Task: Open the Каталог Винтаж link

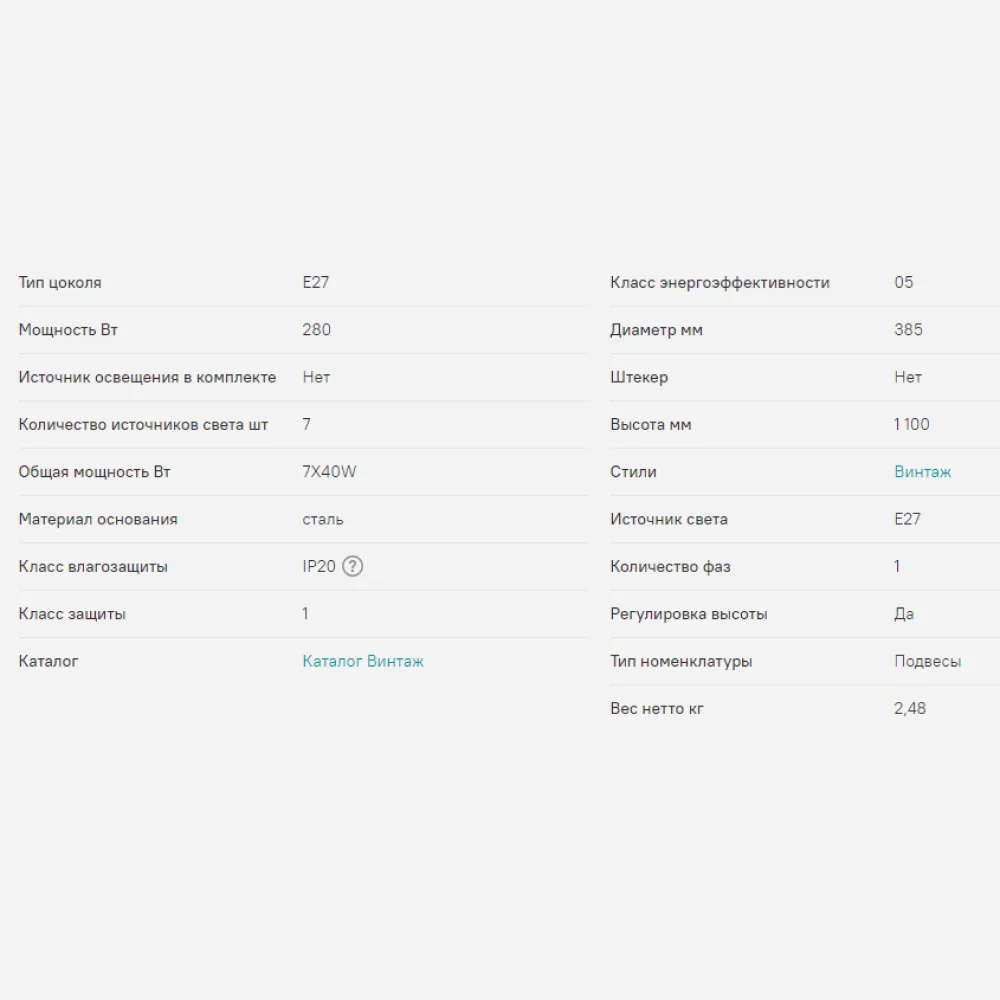Action: coord(363,661)
